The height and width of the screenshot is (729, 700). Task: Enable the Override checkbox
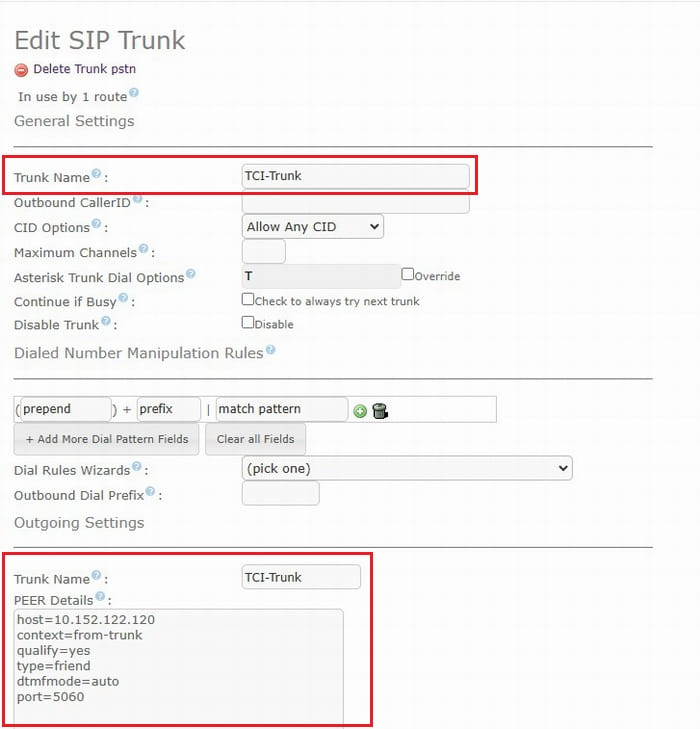pos(407,274)
